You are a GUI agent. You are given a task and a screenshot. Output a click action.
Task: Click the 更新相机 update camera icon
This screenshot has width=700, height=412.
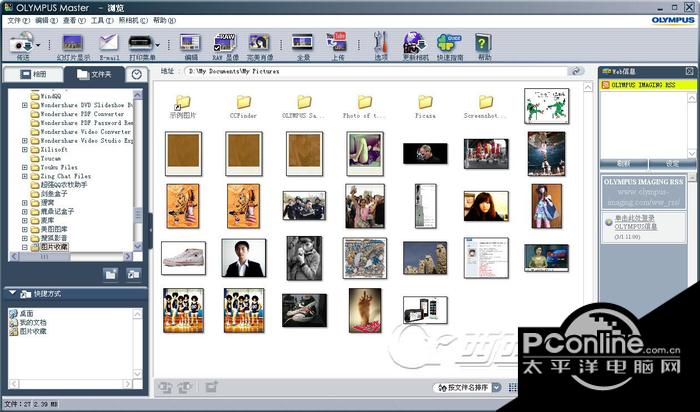415,43
